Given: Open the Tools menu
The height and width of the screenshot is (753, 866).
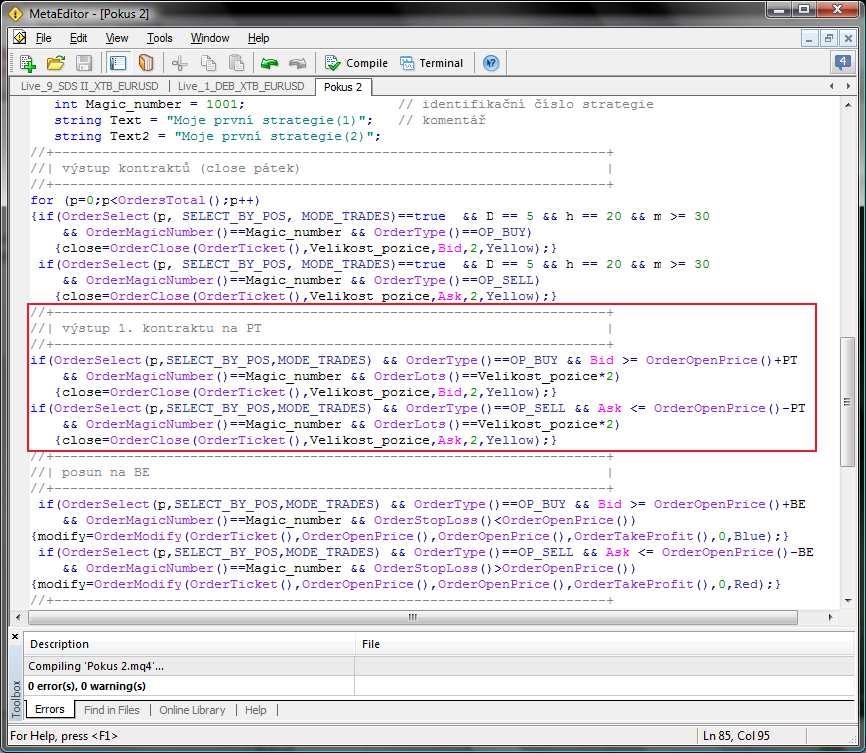Looking at the screenshot, I should [160, 38].
